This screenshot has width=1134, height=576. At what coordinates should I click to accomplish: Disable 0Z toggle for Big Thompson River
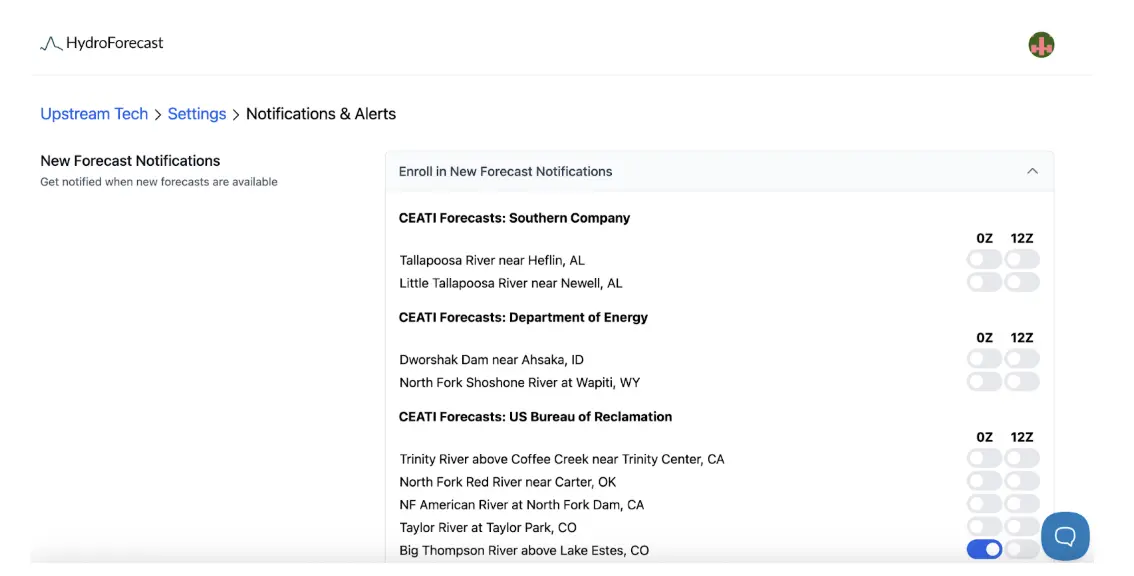[x=984, y=550]
